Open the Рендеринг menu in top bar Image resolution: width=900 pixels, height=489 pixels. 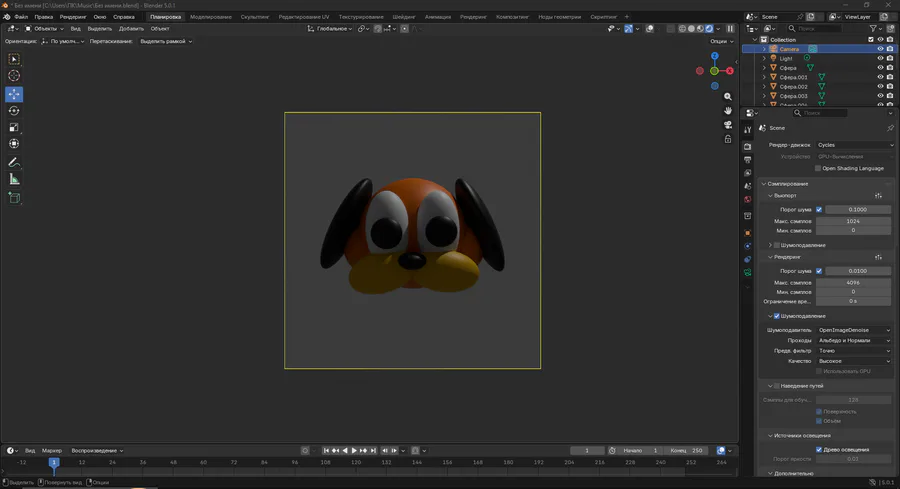pos(73,17)
